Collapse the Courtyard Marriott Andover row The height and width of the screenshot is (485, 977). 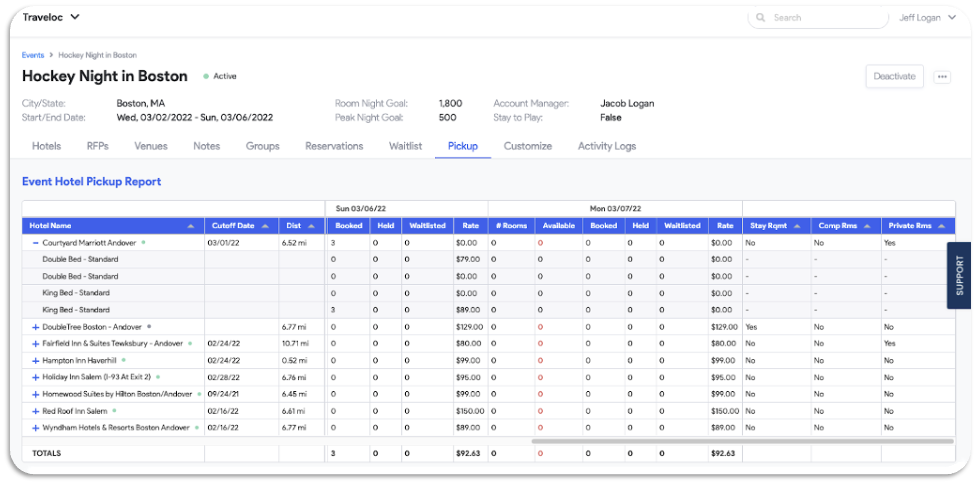point(36,243)
